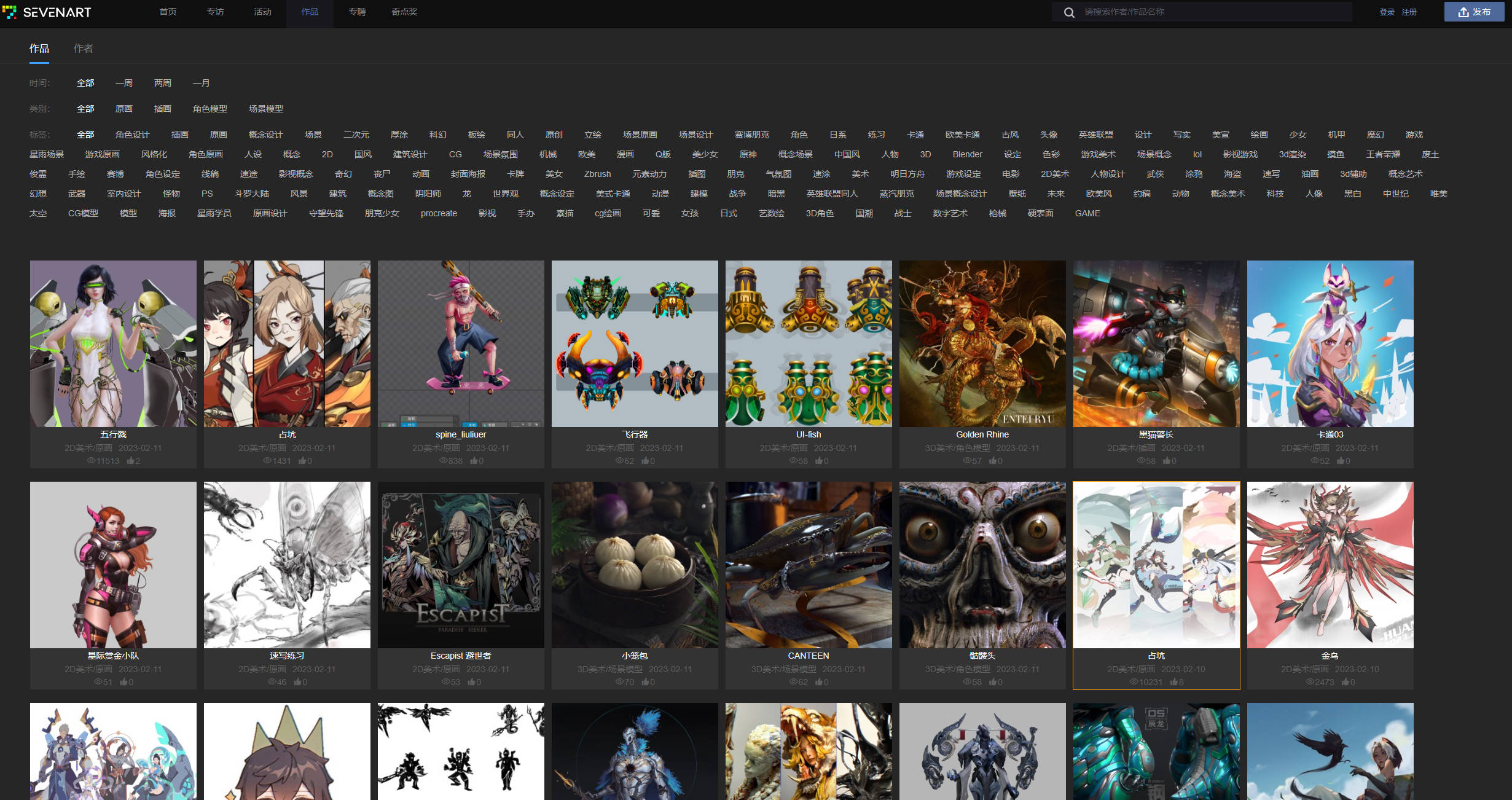Switch to the 作者 tab
Viewport: 1512px width, 800px height.
84,49
